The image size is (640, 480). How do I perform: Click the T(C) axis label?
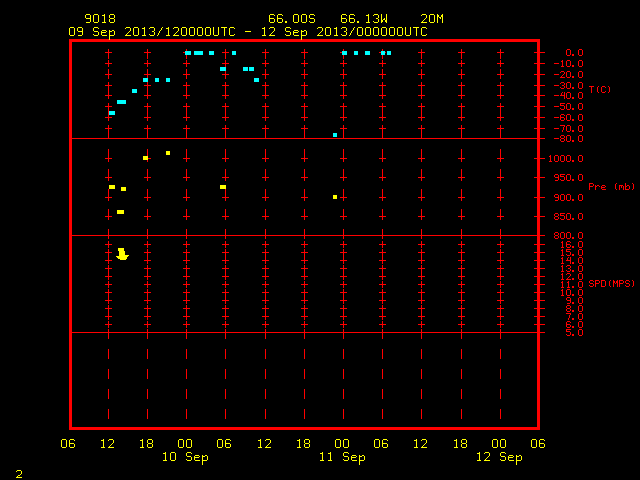click(600, 89)
